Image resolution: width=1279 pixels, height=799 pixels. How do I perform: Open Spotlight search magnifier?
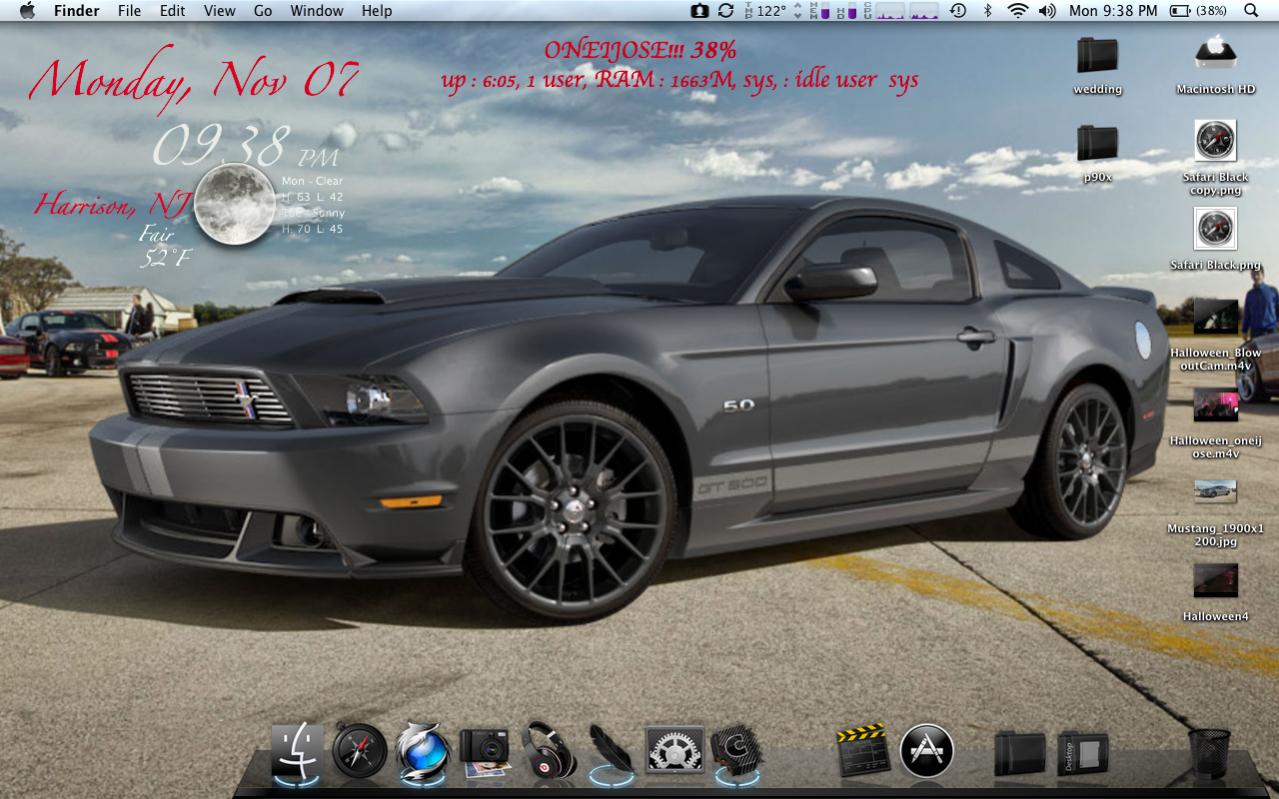coord(1251,10)
